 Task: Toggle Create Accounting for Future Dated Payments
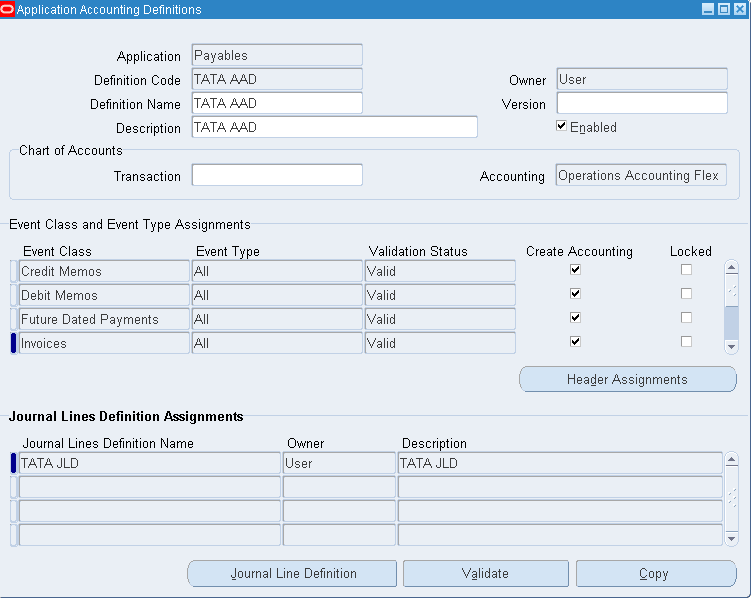(575, 318)
